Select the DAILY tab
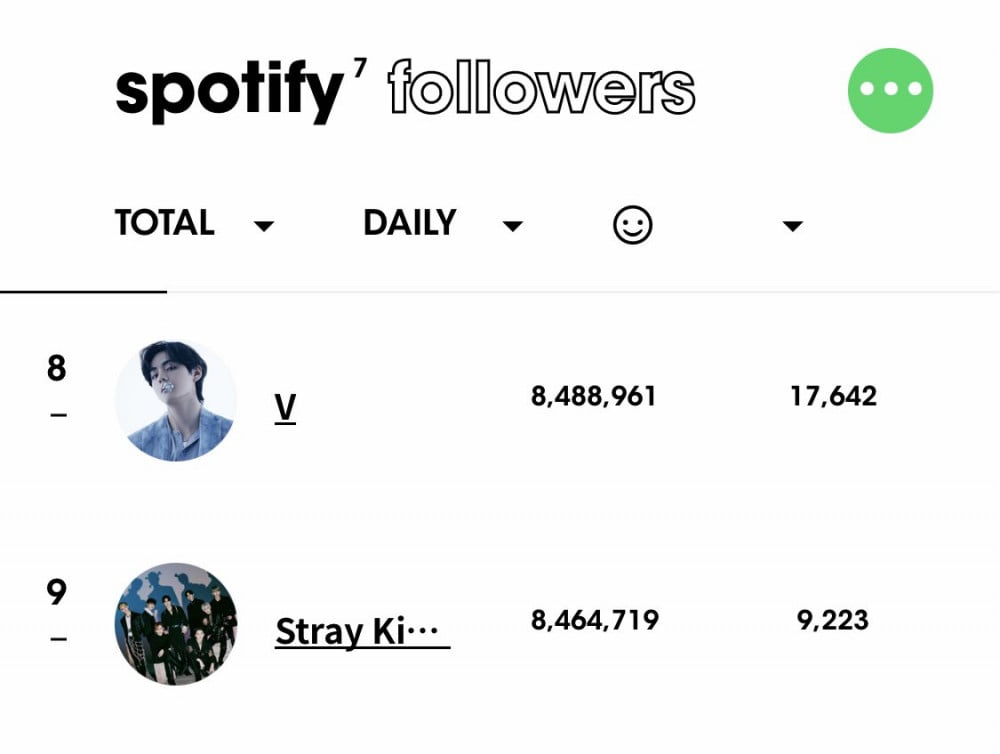Screen dimensions: 1000x754 point(409,223)
